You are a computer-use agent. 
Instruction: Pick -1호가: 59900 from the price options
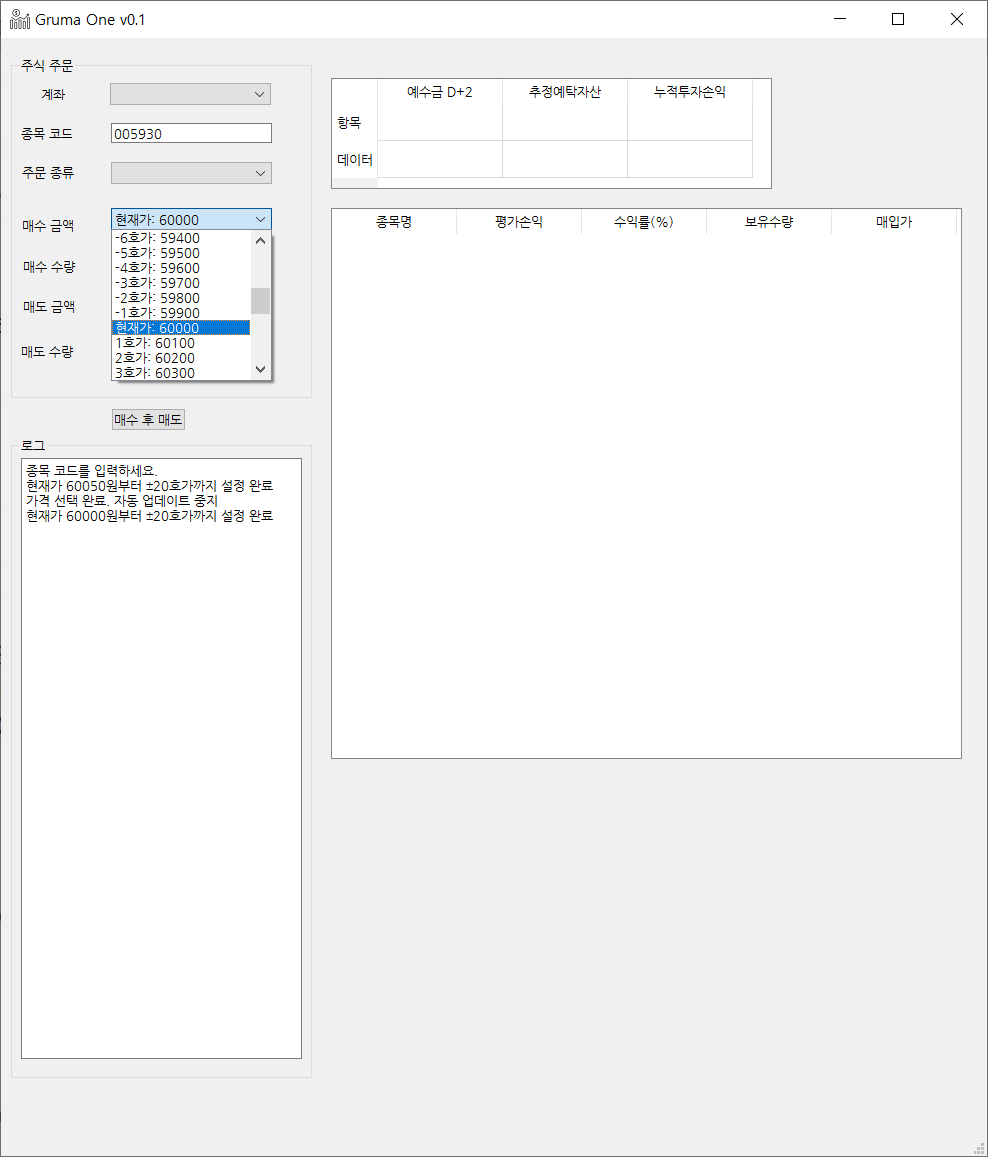[181, 313]
